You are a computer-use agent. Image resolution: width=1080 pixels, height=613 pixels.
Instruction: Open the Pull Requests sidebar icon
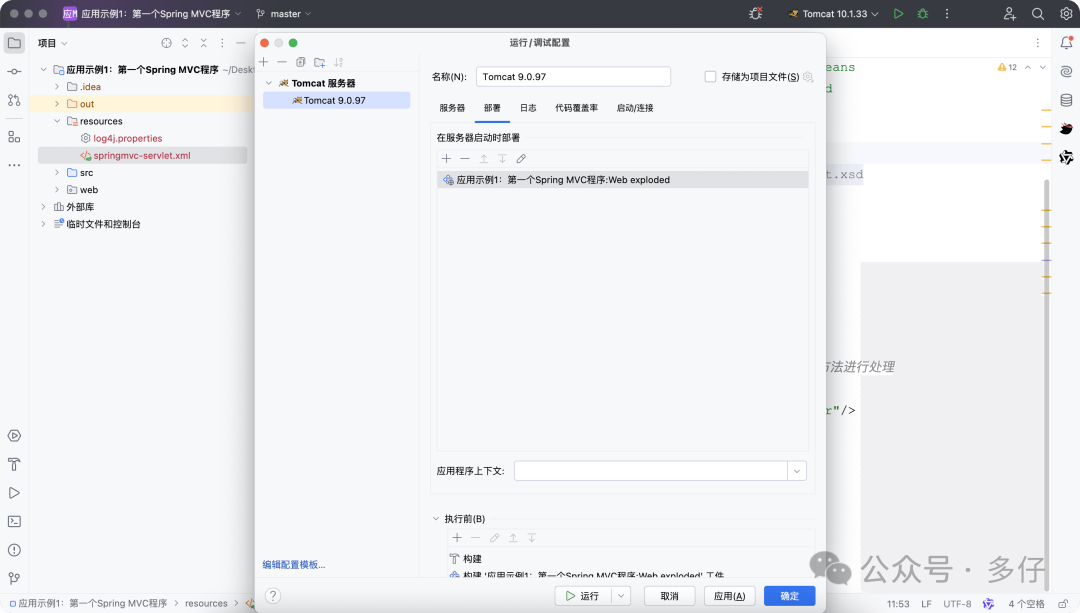[x=14, y=100]
